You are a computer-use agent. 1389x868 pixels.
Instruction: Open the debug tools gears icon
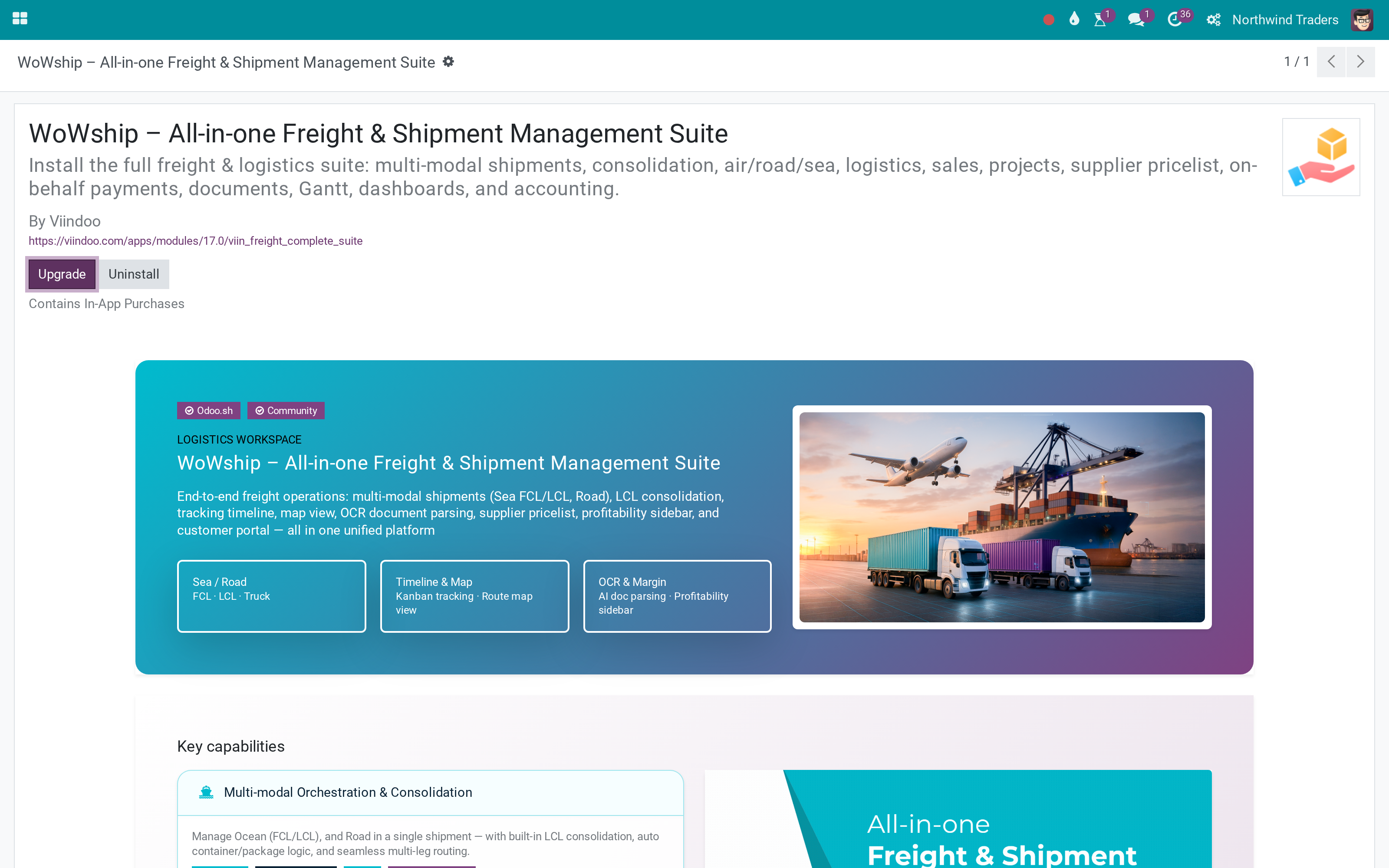(x=1213, y=20)
